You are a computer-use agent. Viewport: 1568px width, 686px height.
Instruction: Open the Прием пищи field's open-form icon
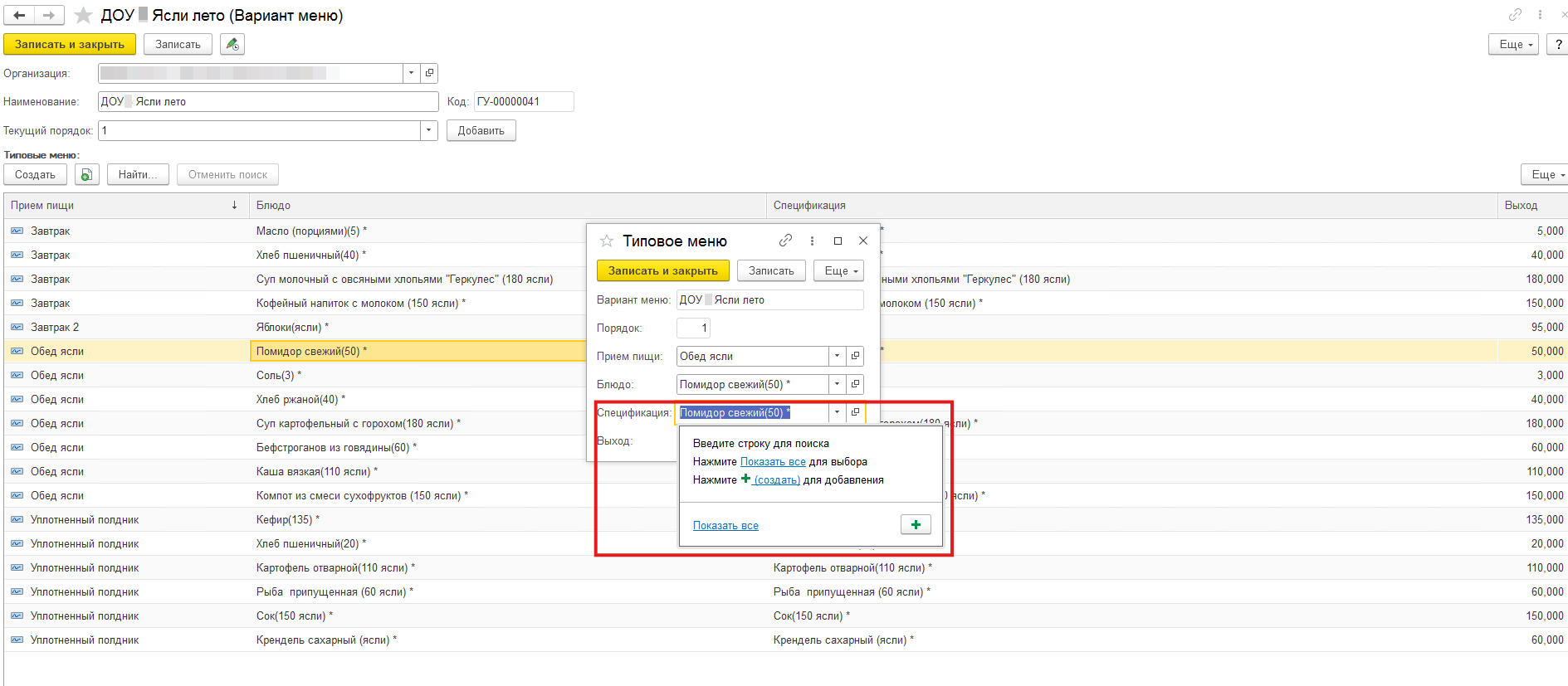(855, 356)
